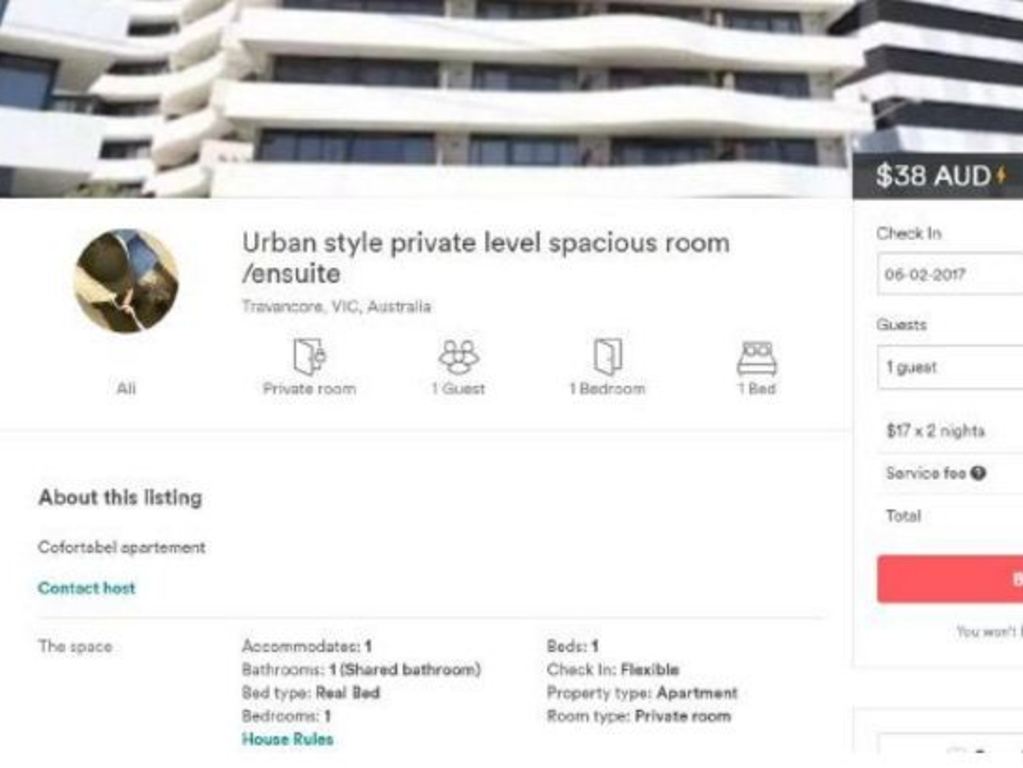Click the Check In date field
Image resolution: width=1023 pixels, height=768 pixels.
951,274
